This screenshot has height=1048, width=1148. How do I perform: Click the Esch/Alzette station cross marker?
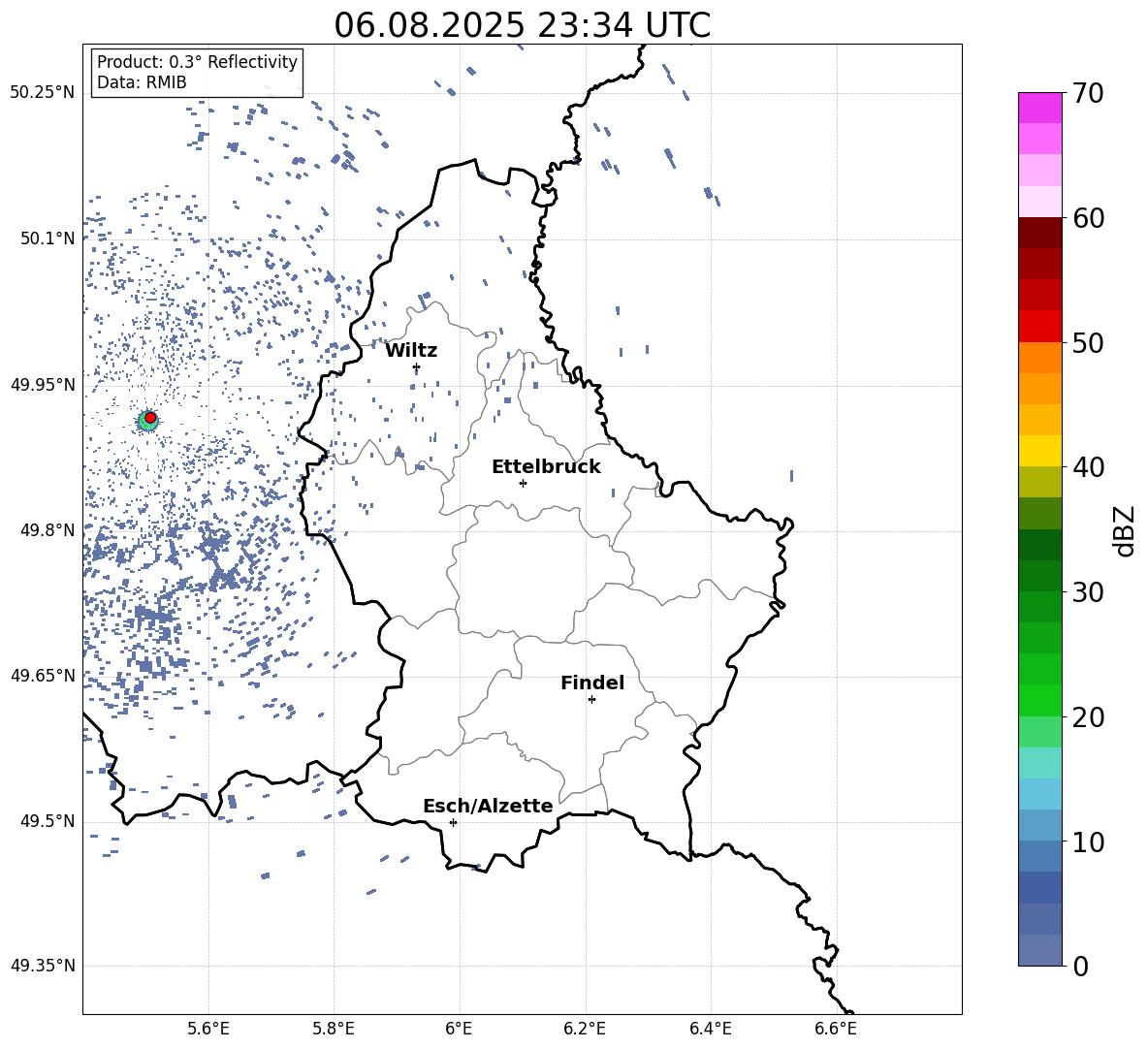tap(453, 822)
